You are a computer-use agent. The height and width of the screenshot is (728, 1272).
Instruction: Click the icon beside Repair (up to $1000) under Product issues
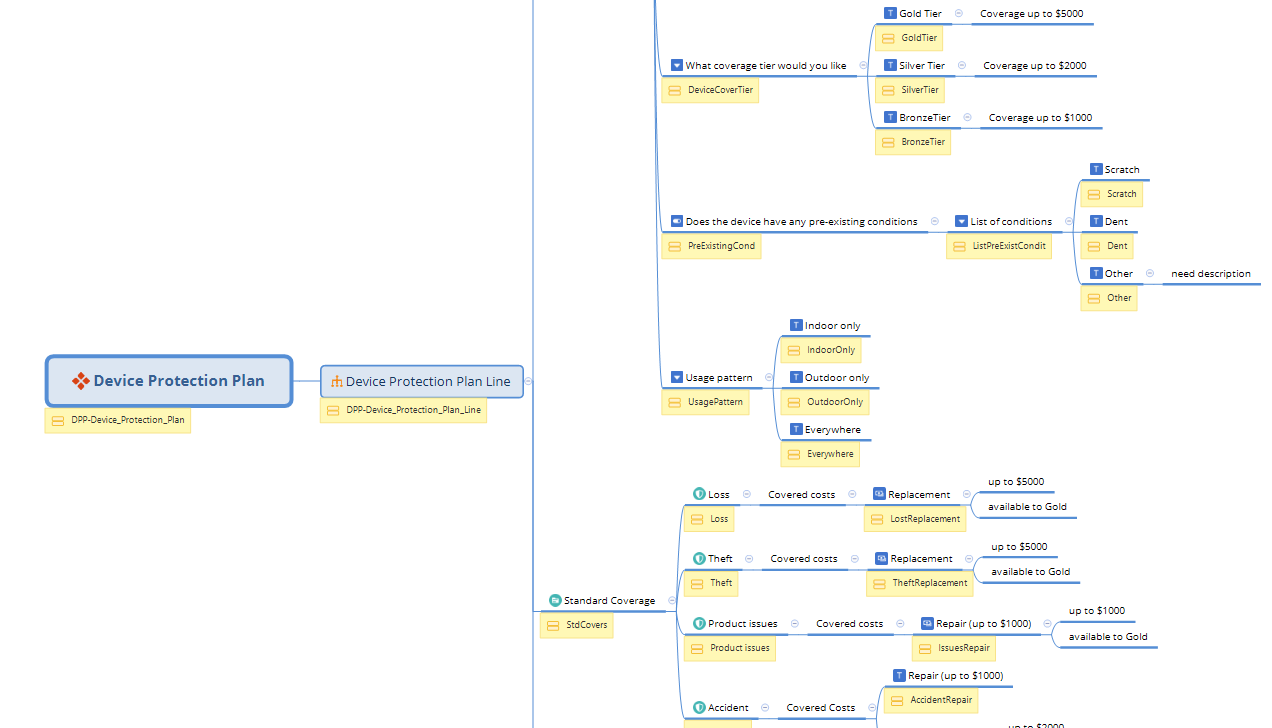927,624
